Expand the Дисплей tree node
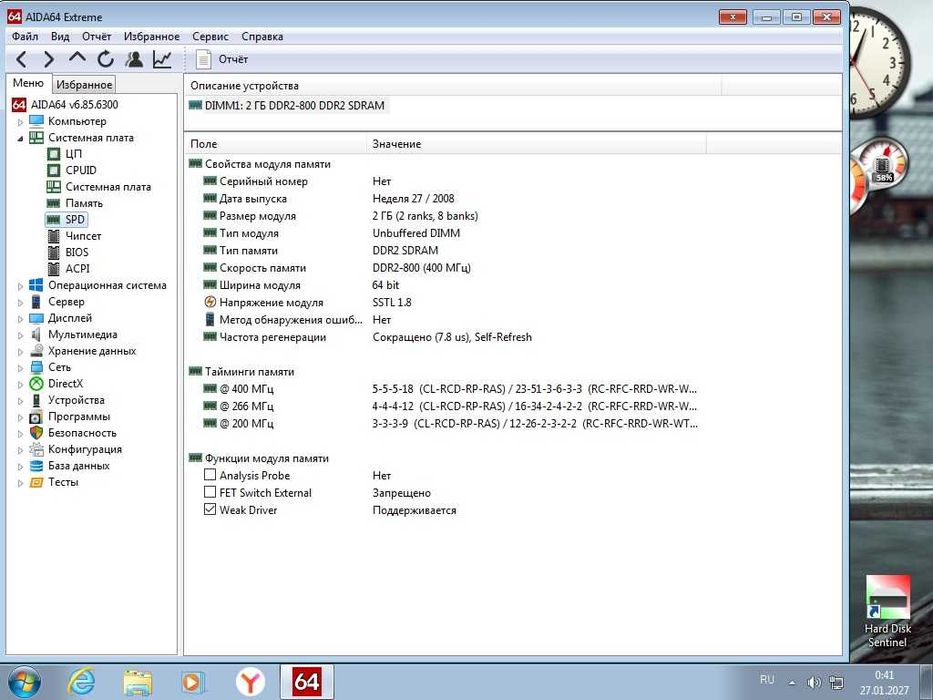The image size is (933, 700). coord(20,319)
